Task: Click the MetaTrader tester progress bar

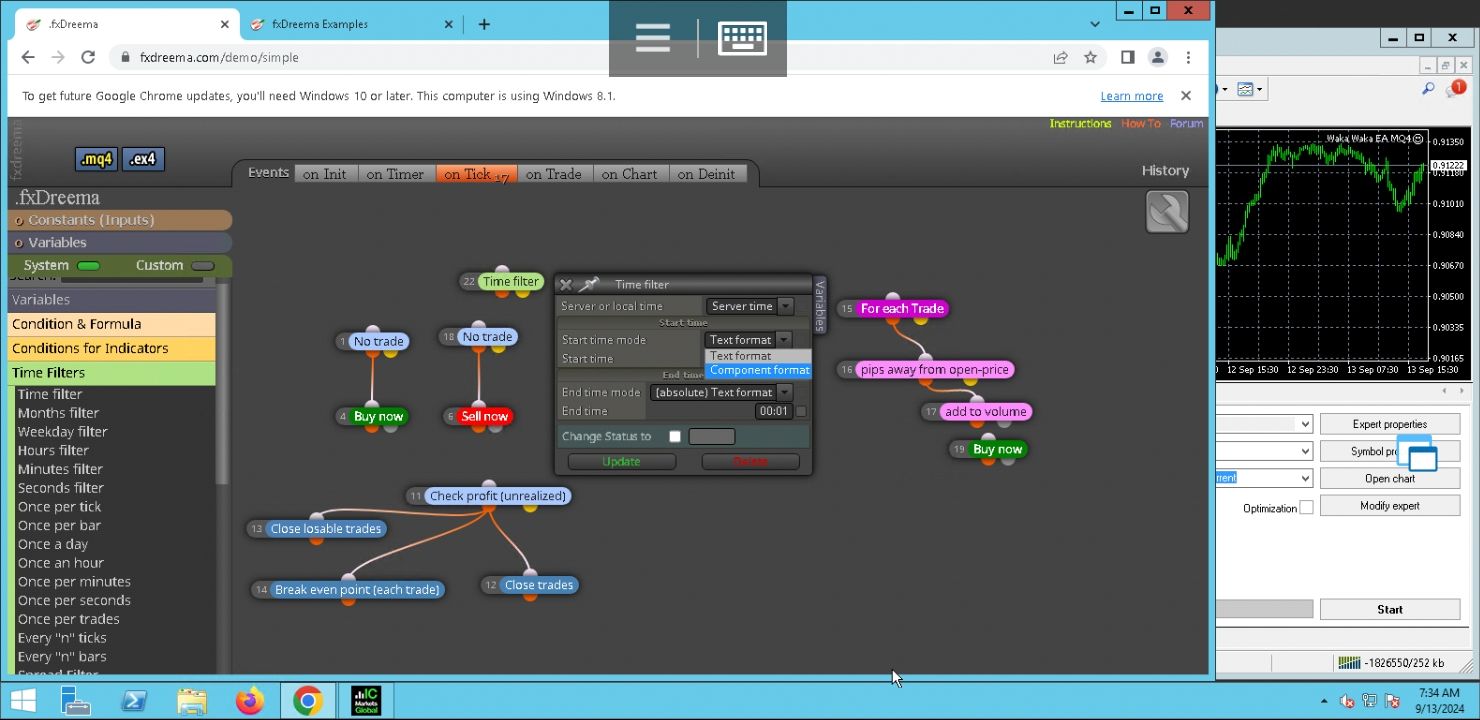Action: click(x=1264, y=609)
